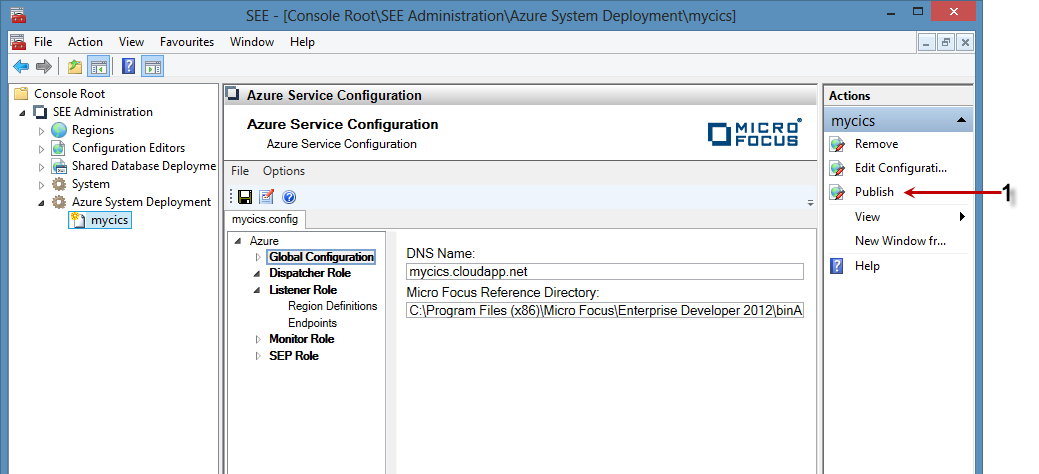The image size is (1039, 474).
Task: Select the Dispatcher Role label
Action: click(310, 273)
